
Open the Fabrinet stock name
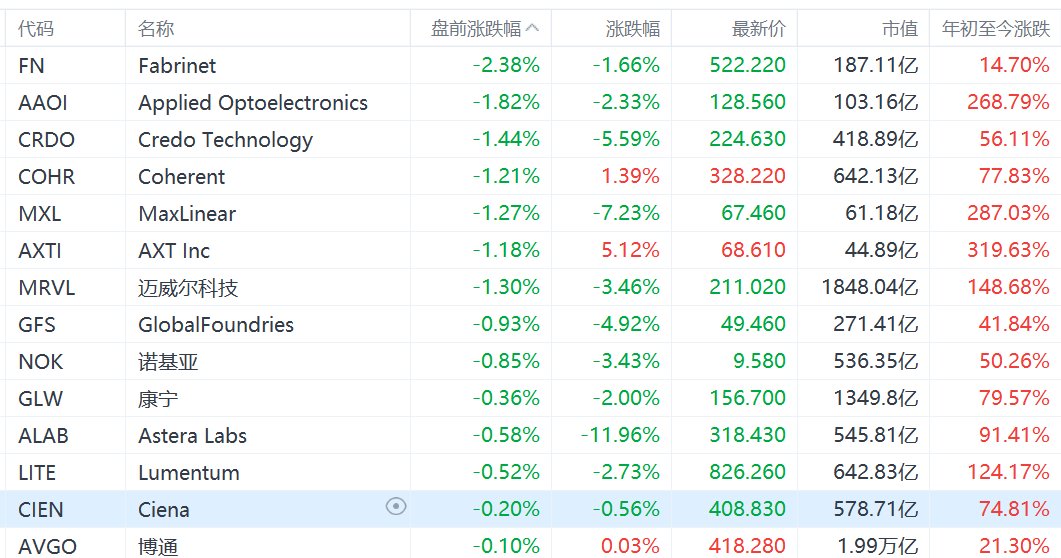point(177,66)
